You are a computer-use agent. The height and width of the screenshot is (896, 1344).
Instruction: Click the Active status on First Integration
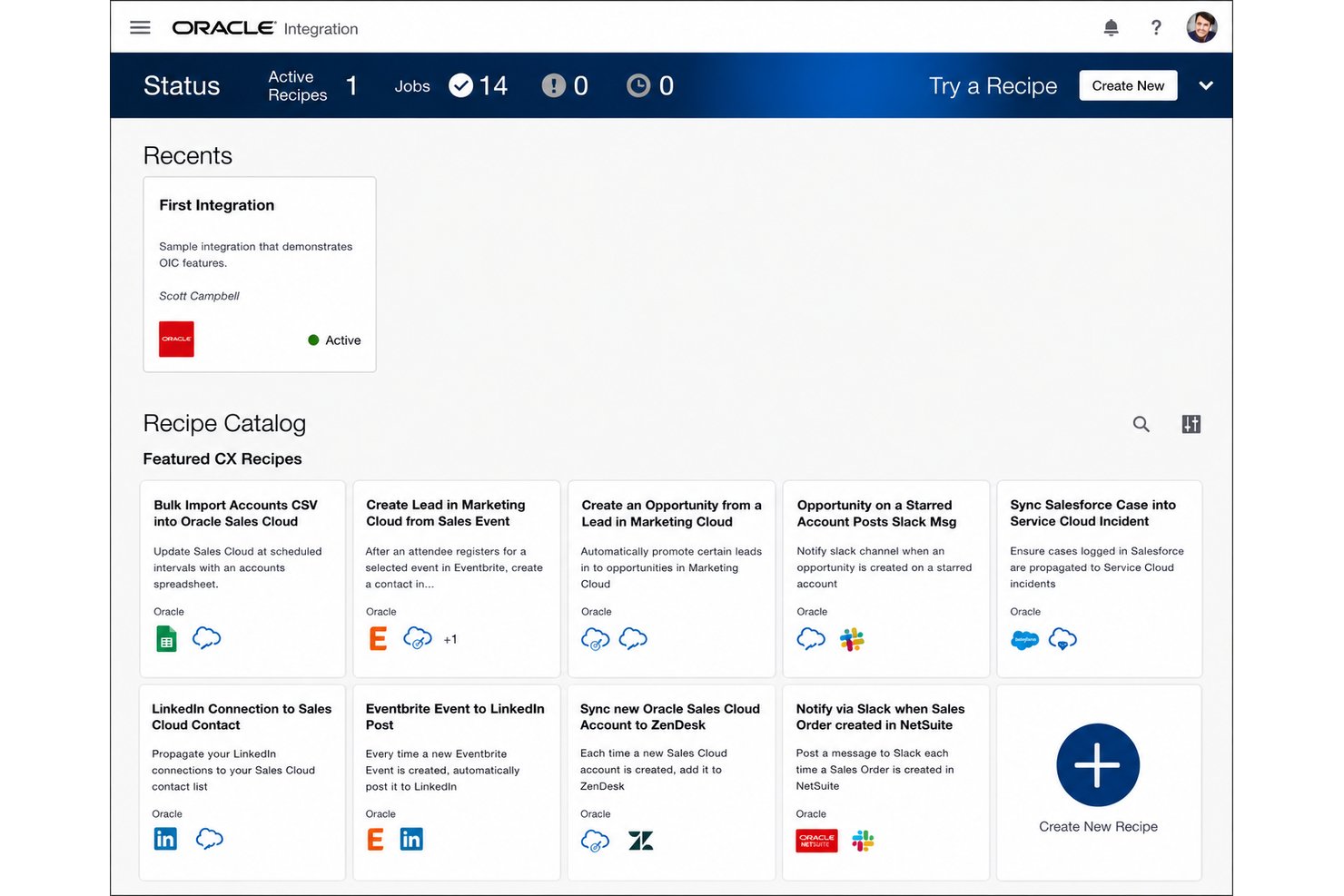[334, 340]
